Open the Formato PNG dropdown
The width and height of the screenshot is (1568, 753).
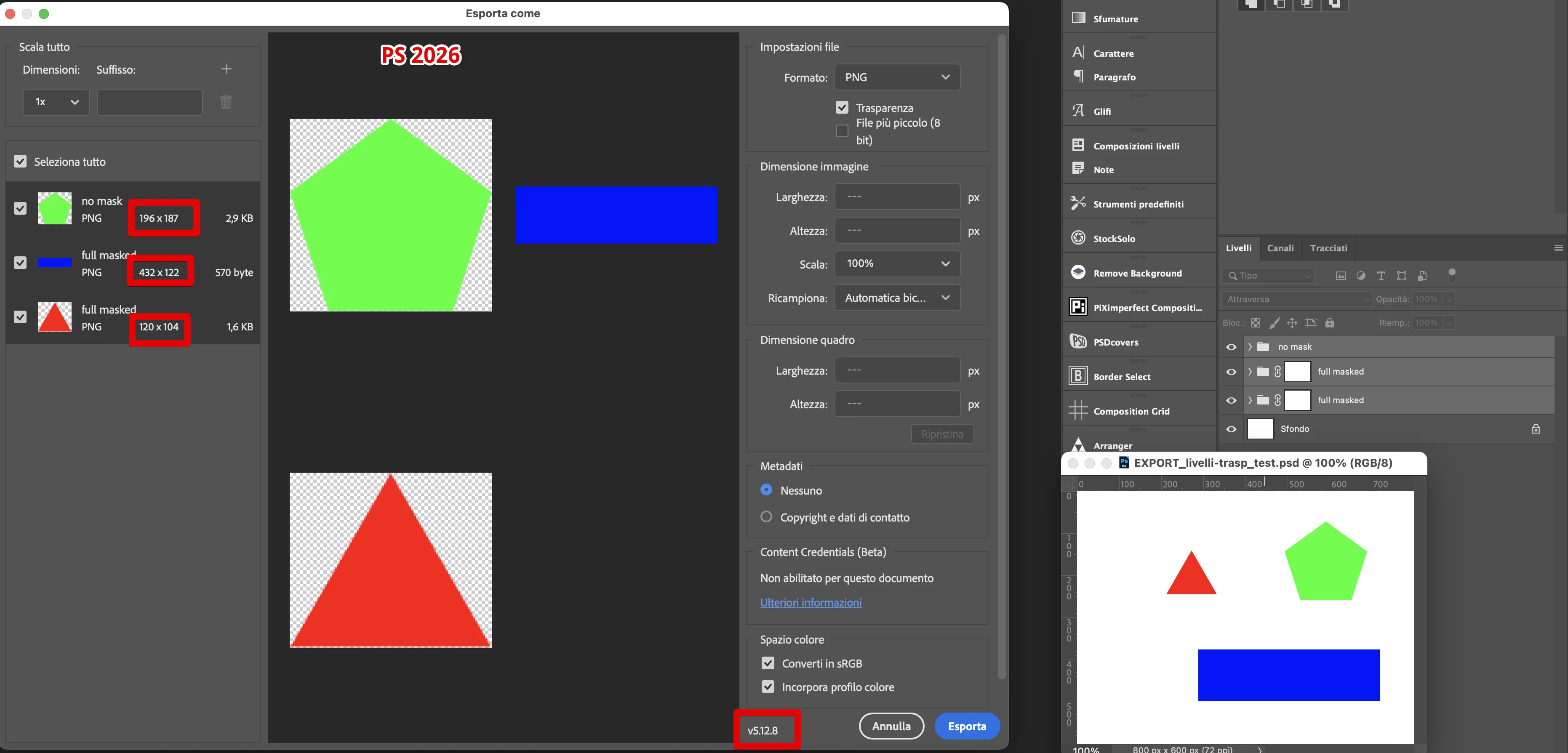[897, 77]
